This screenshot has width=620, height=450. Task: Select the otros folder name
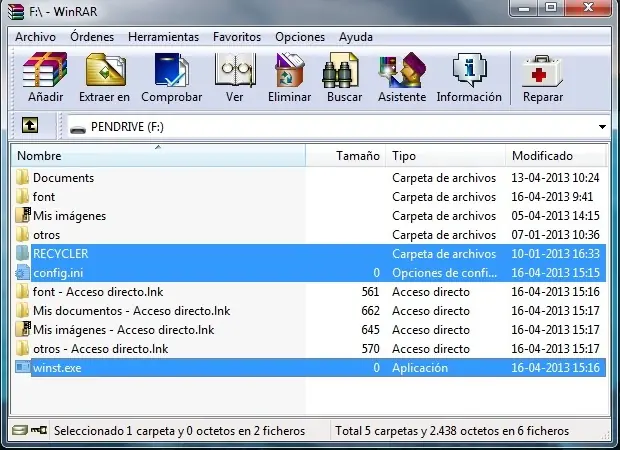coord(47,234)
